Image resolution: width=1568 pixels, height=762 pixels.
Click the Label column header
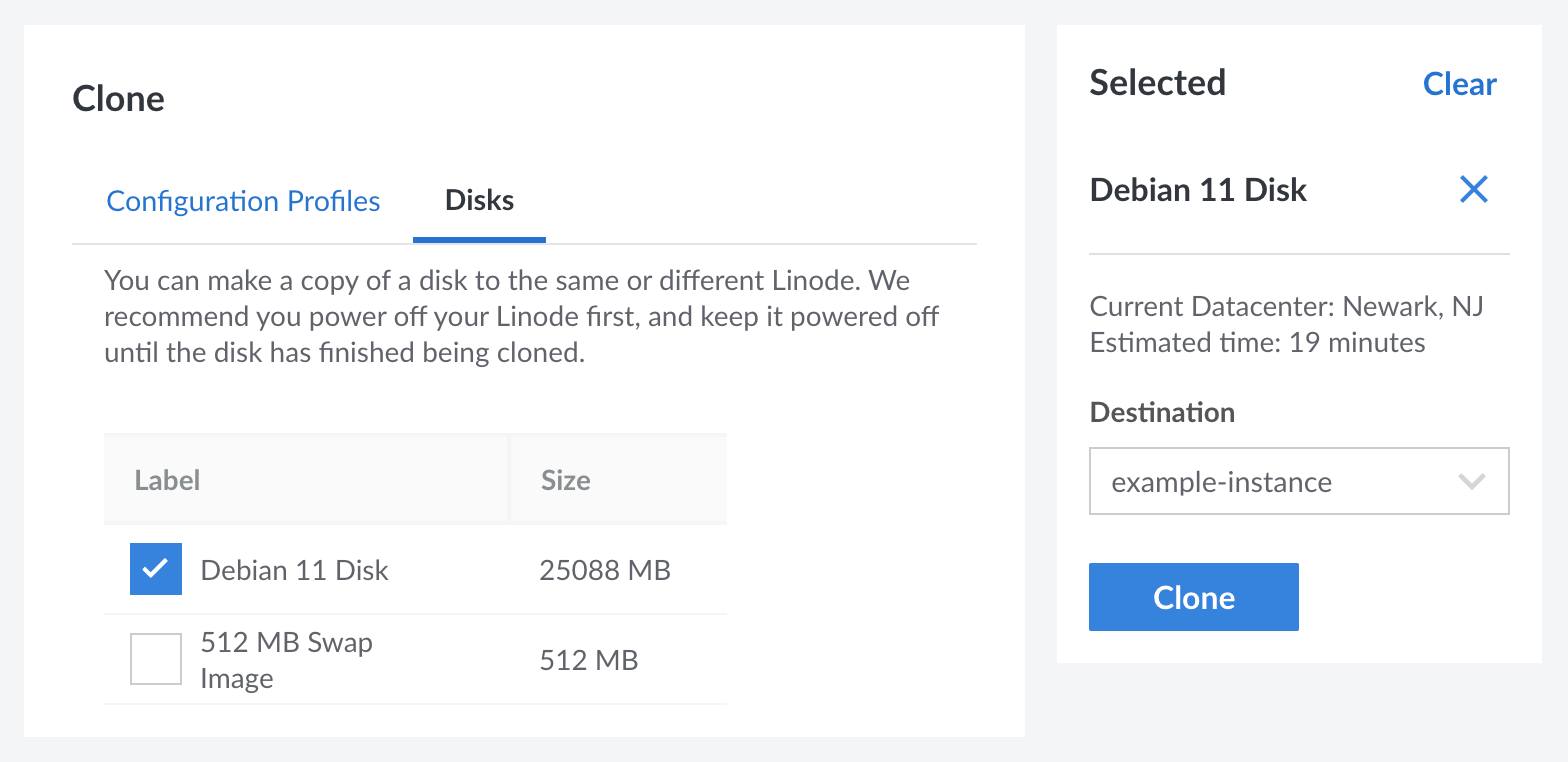point(167,480)
